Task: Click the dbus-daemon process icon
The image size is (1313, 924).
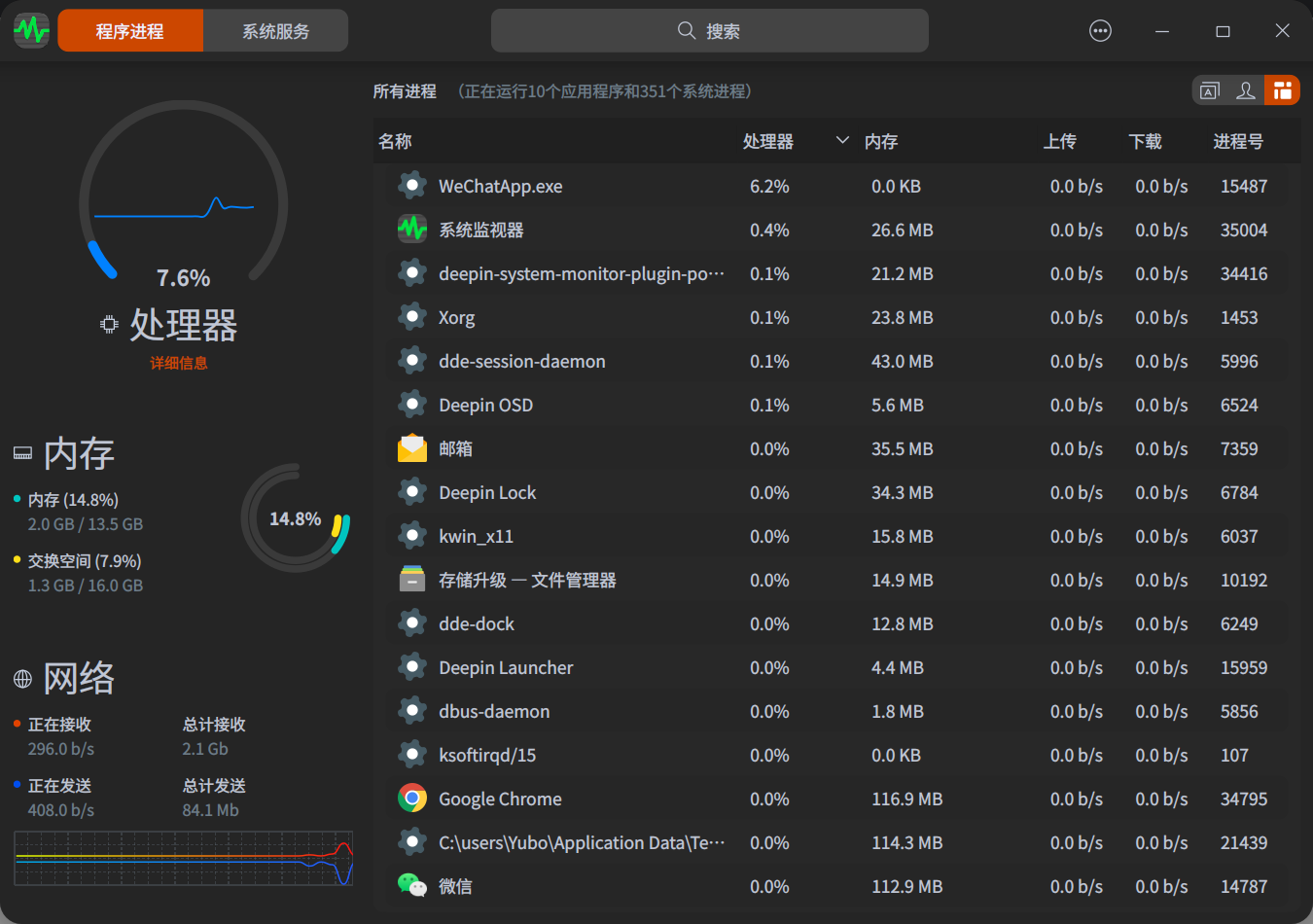Action: 412,711
